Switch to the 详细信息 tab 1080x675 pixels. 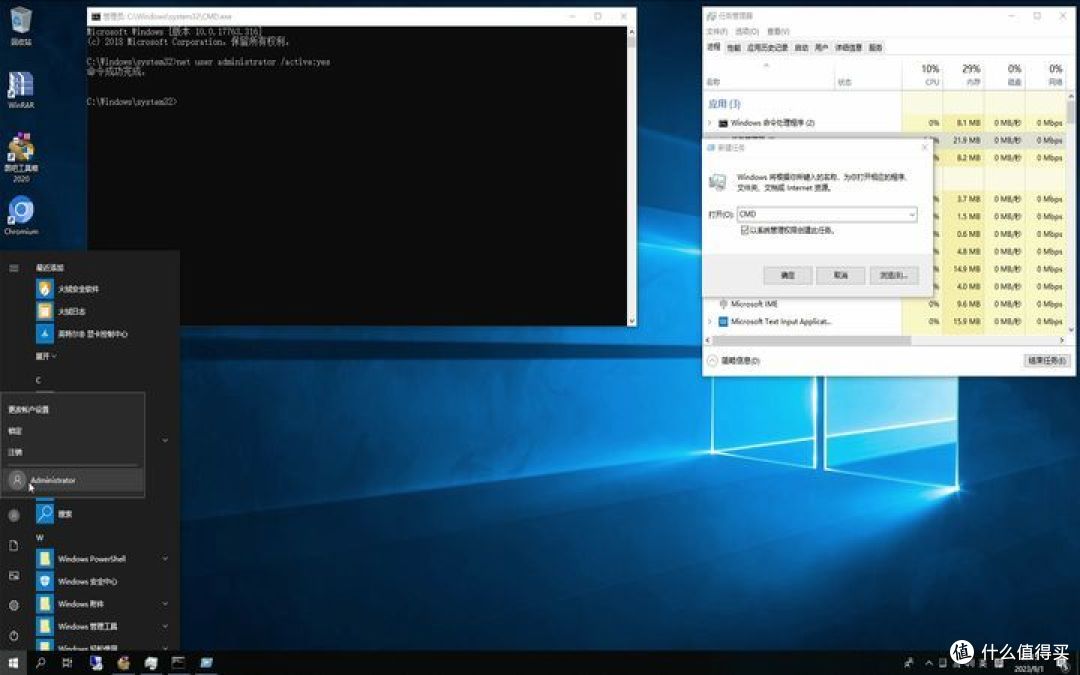click(x=849, y=48)
